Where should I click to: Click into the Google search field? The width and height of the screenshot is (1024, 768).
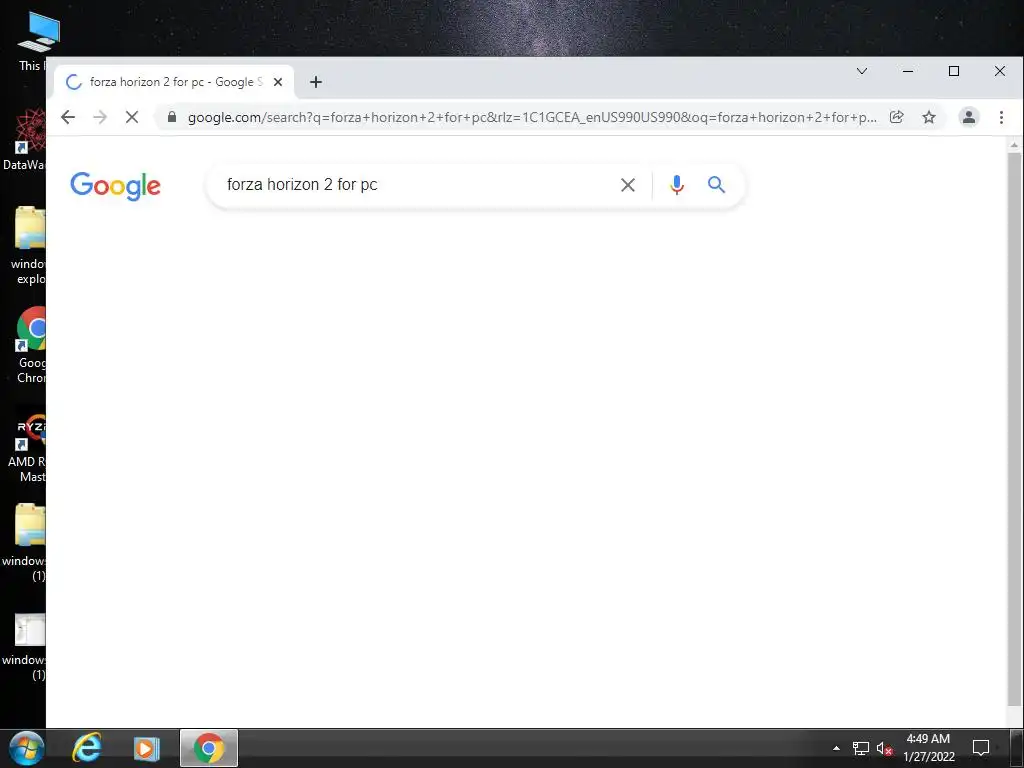tap(418, 185)
